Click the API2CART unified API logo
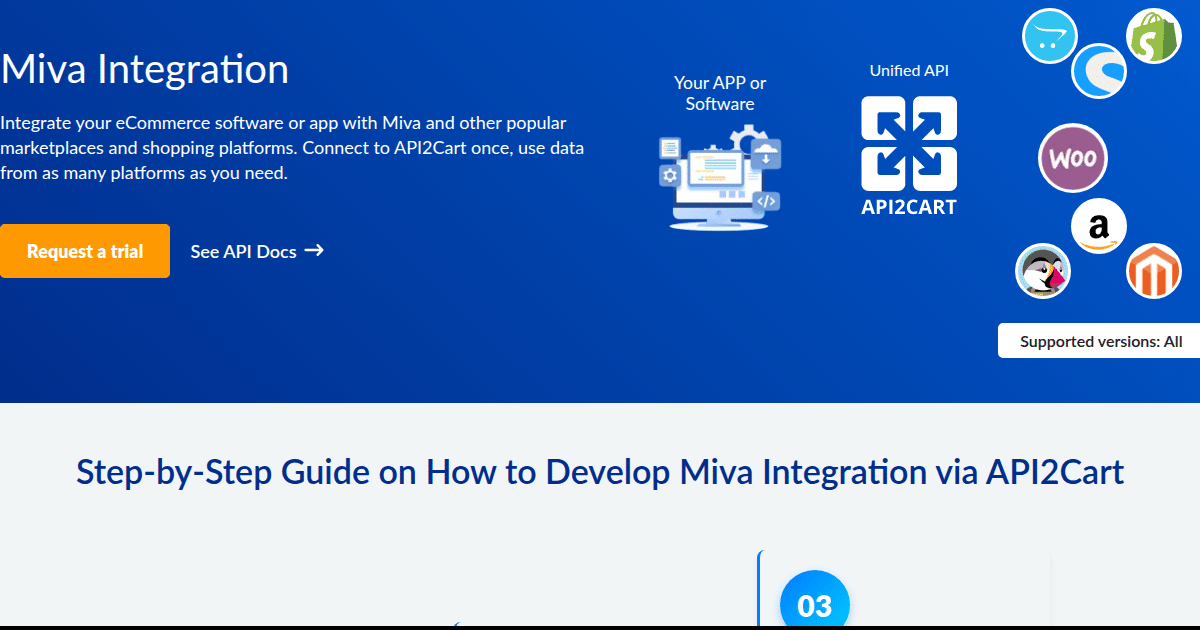The width and height of the screenshot is (1200, 630). (x=909, y=157)
